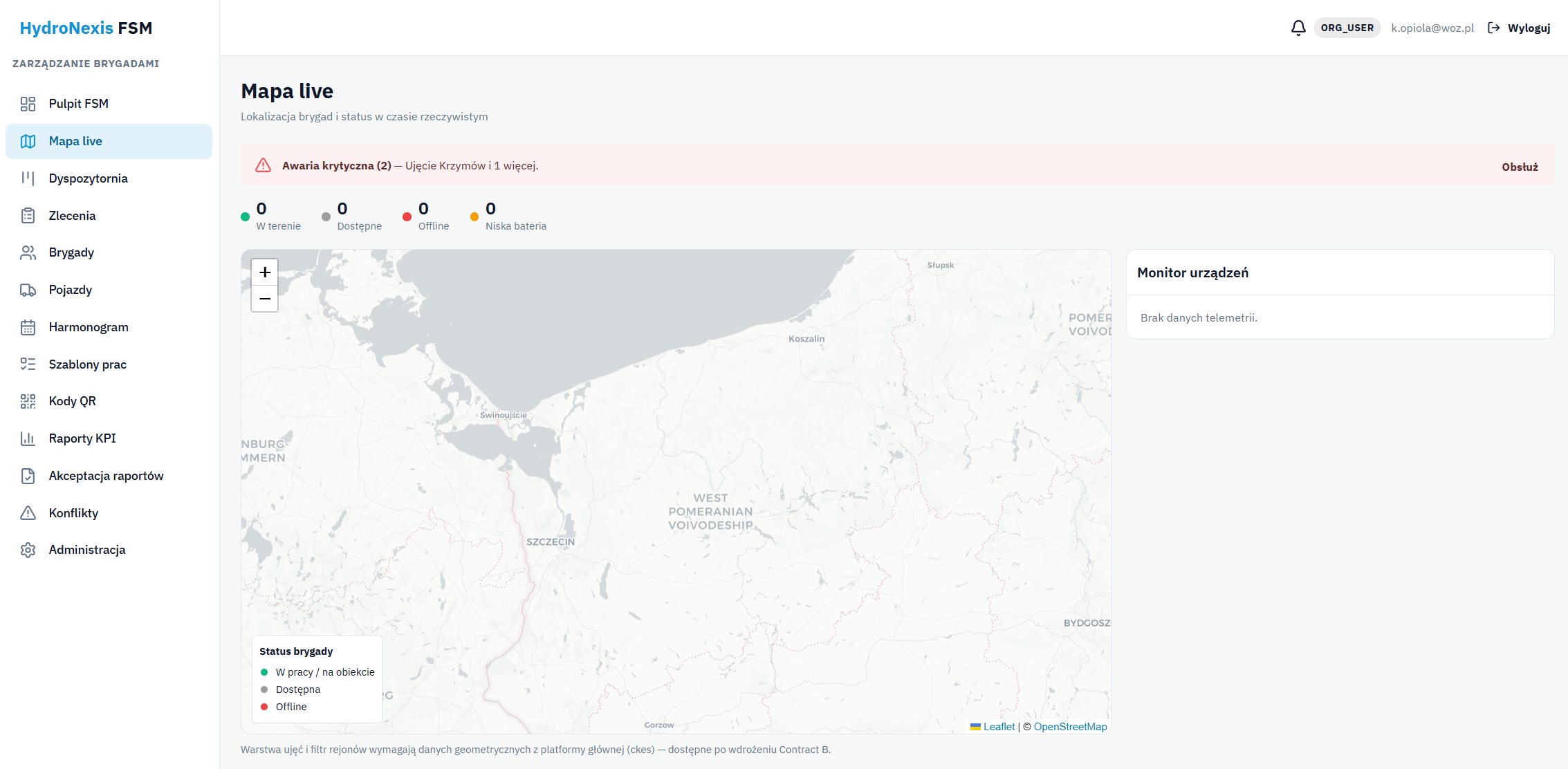This screenshot has height=769, width=1568.
Task: Go to Kody QR page
Action: point(109,401)
